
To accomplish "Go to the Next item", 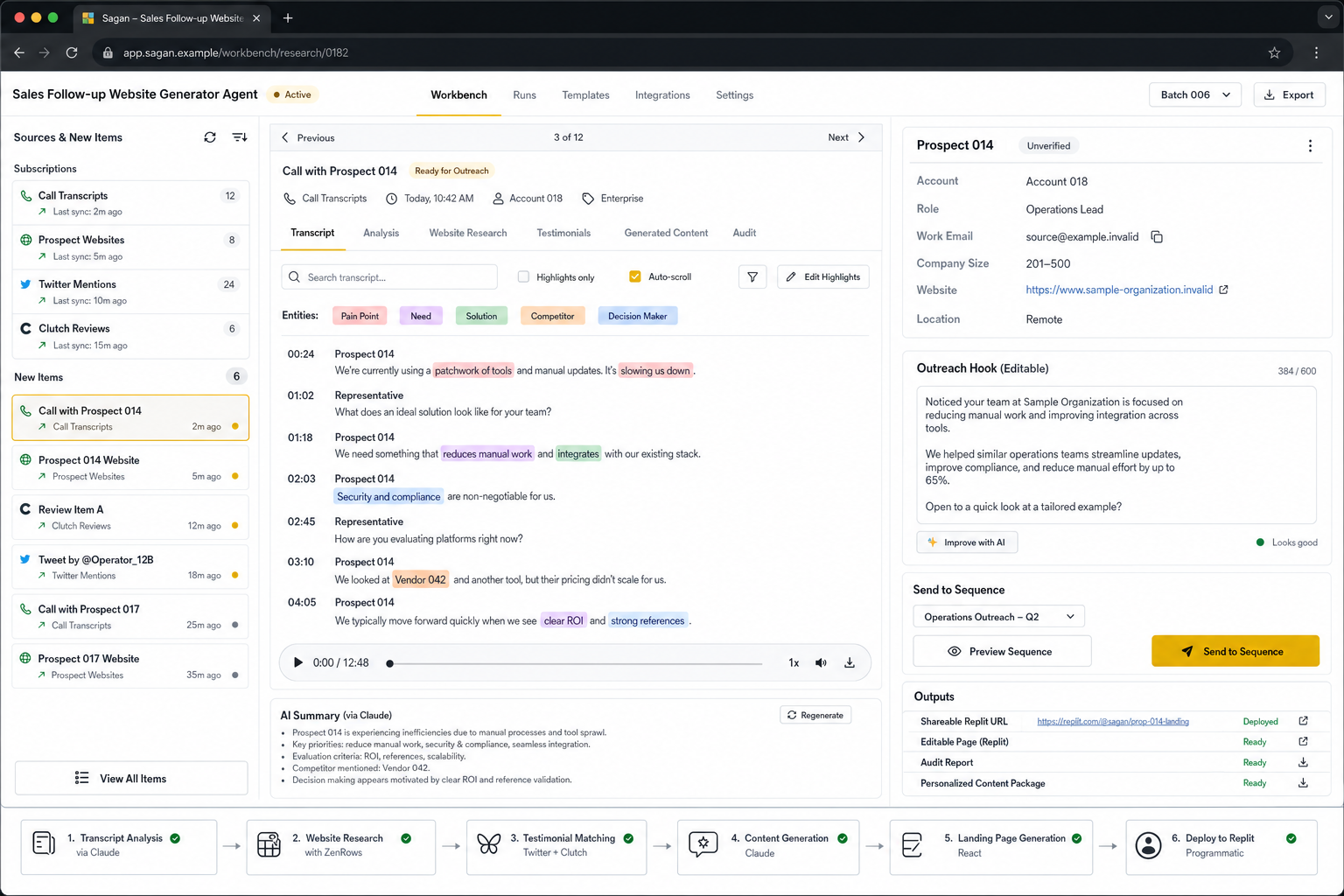I will [846, 137].
